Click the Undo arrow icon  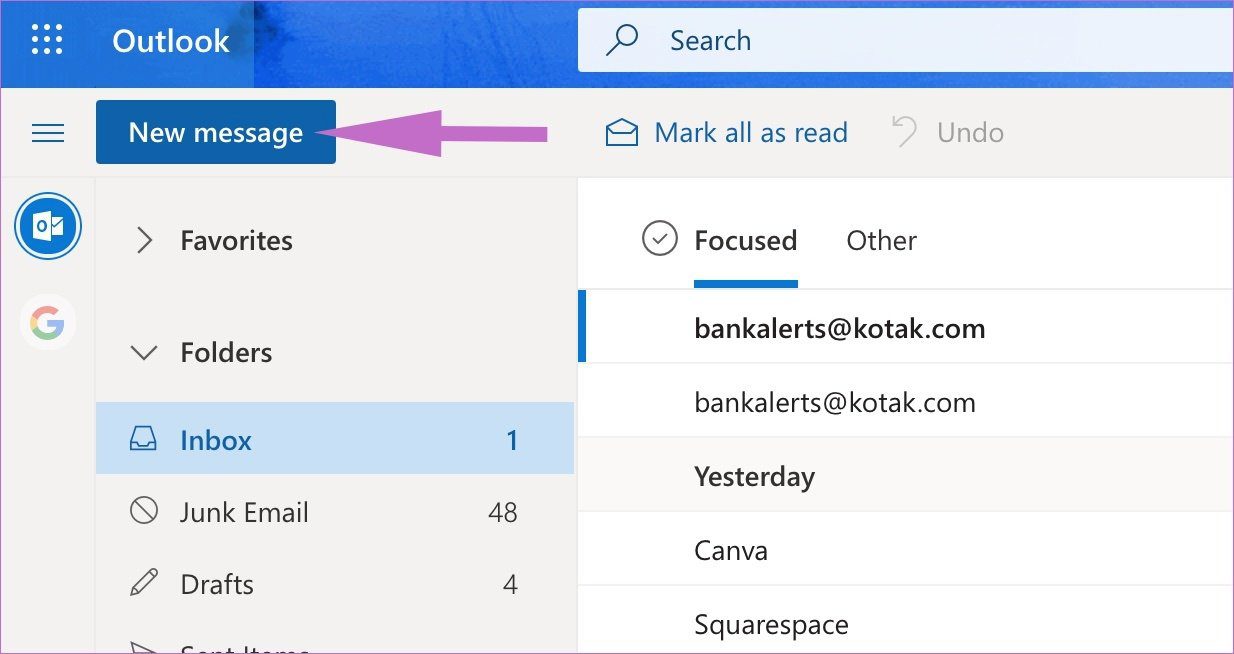904,132
